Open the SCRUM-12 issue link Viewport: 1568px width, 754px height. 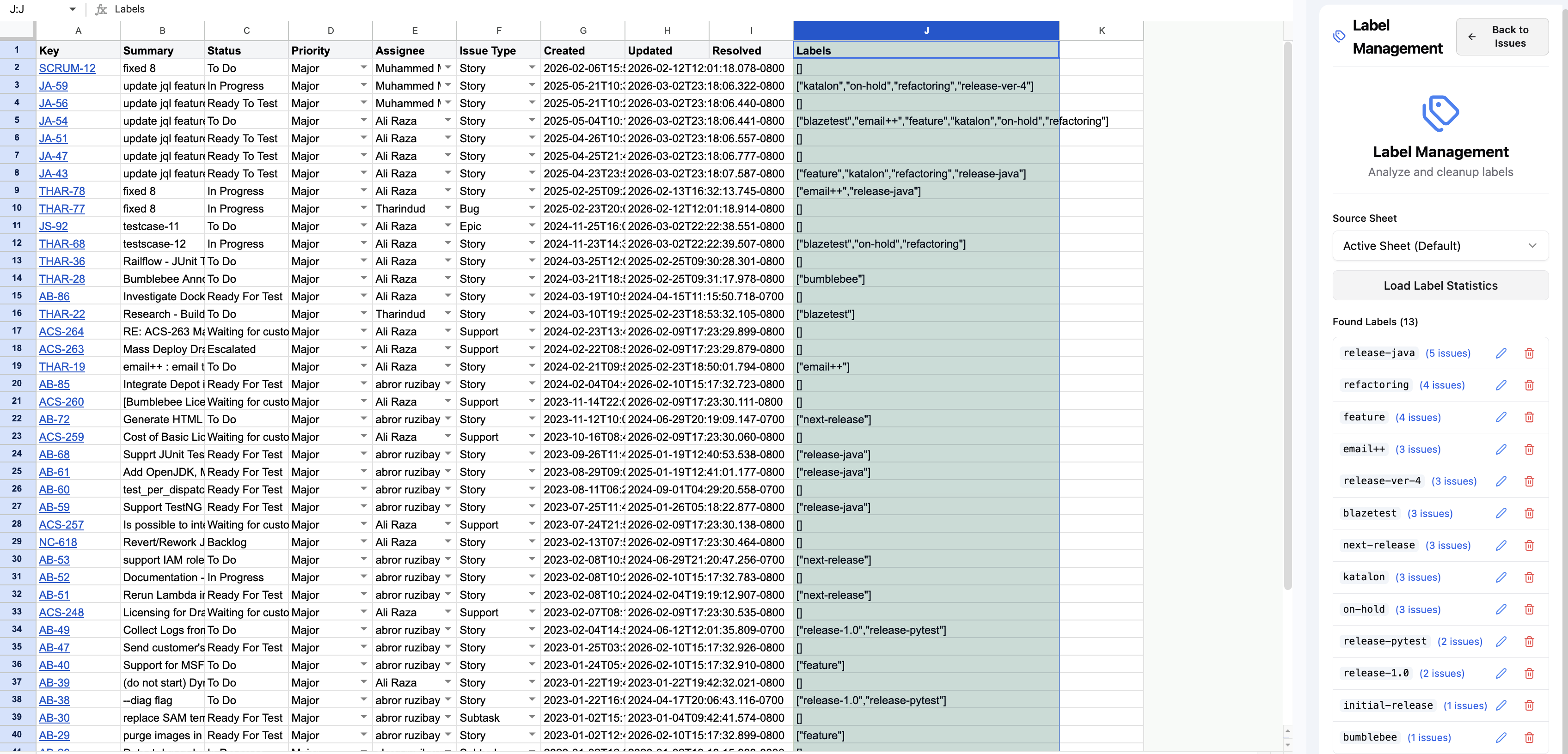click(x=67, y=68)
